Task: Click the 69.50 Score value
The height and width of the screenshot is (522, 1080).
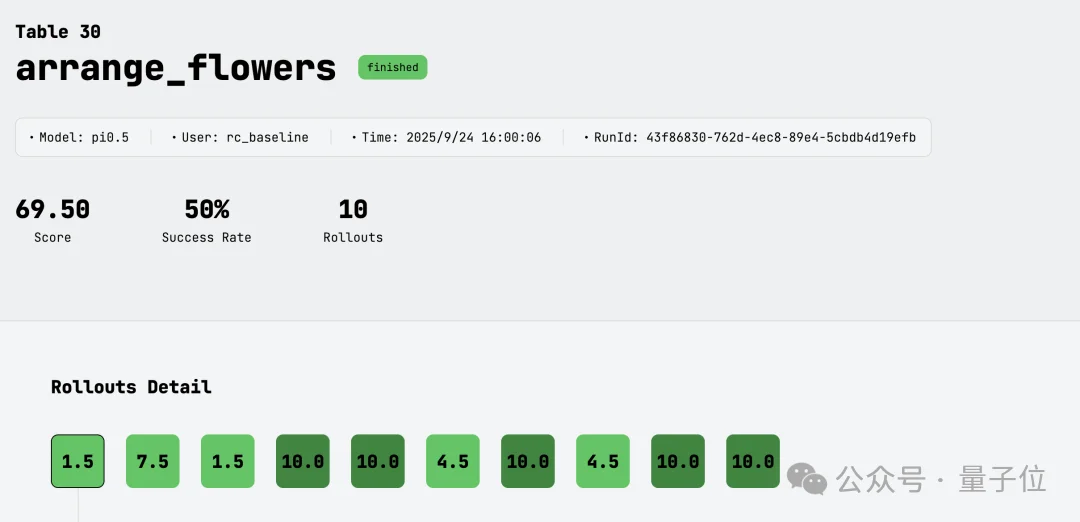Action: pos(52,210)
